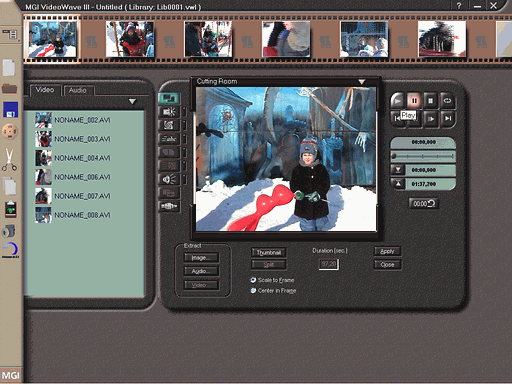Click the Thumbnail button
The width and height of the screenshot is (512, 384).
269,252
